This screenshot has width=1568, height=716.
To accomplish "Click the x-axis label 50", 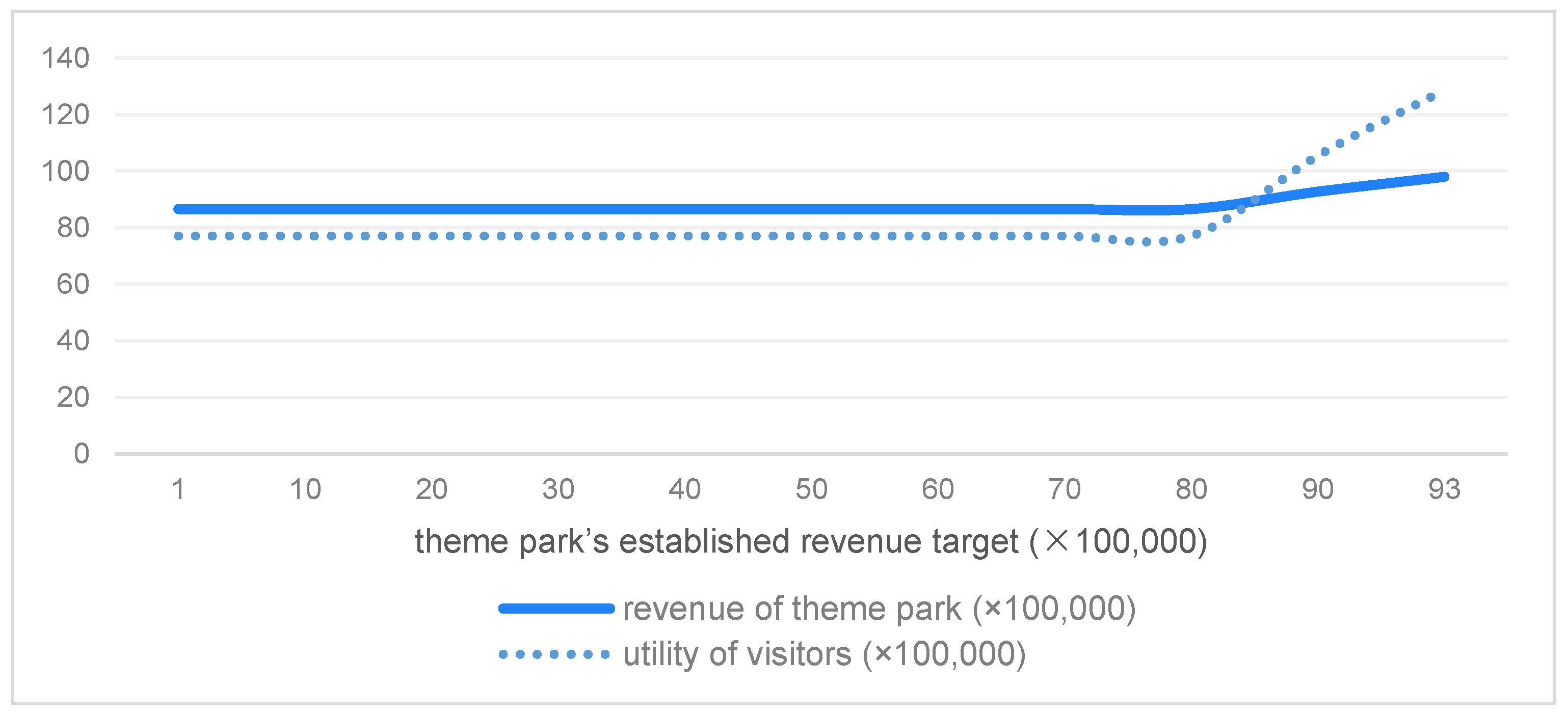I will point(811,490).
